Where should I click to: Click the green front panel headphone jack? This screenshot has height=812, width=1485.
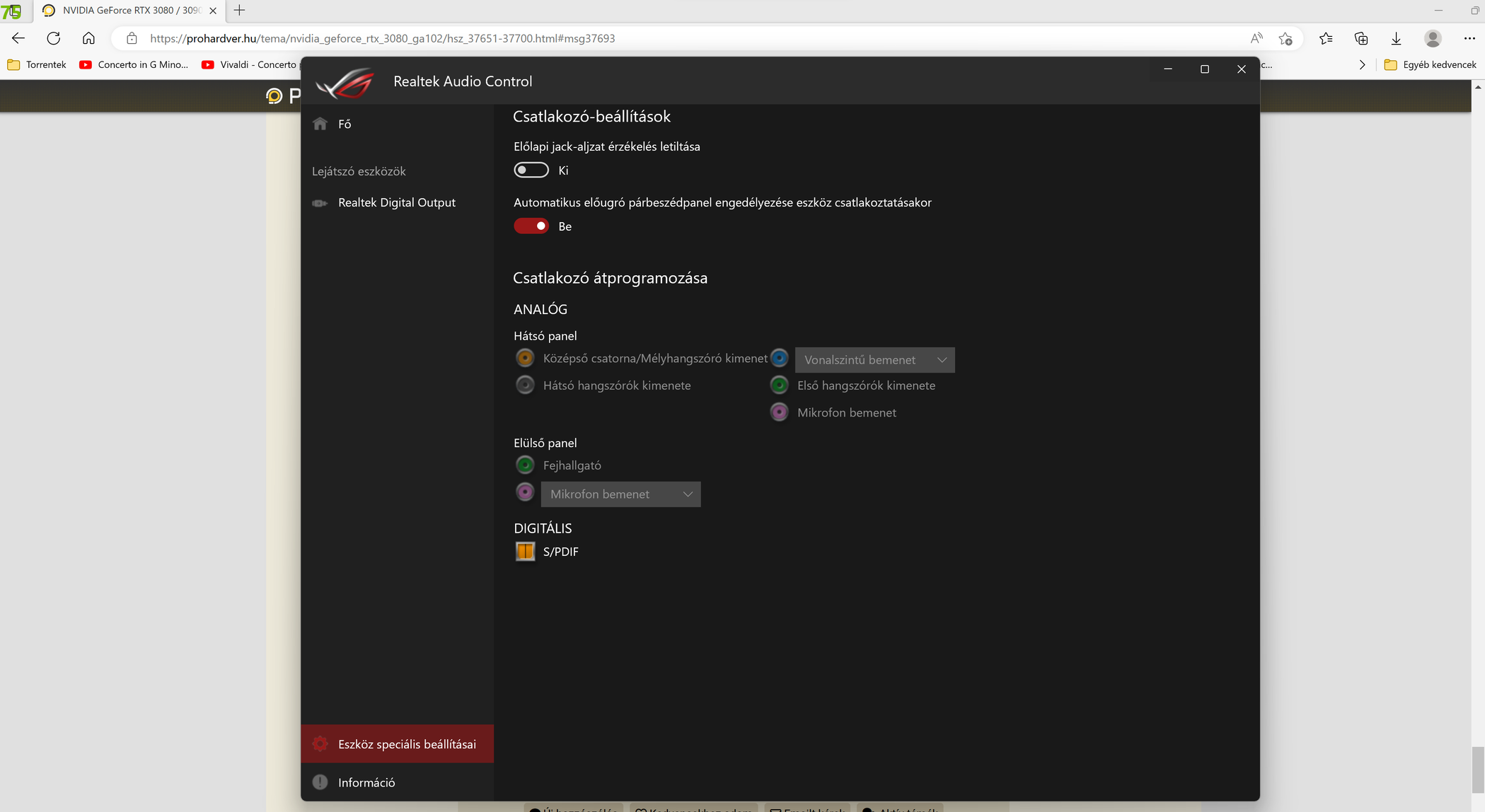pyautogui.click(x=525, y=465)
